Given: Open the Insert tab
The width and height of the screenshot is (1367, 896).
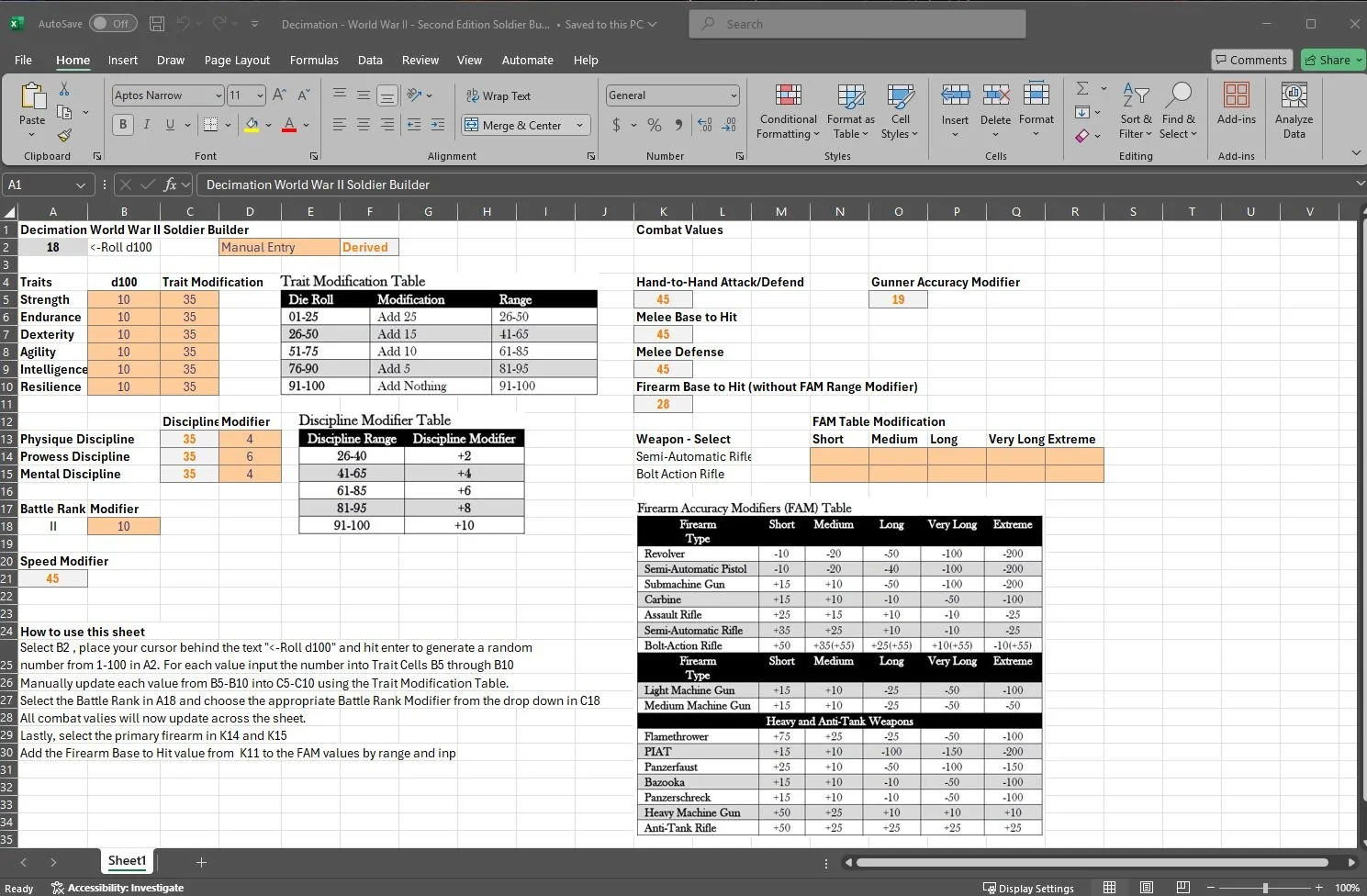Looking at the screenshot, I should click(x=123, y=60).
